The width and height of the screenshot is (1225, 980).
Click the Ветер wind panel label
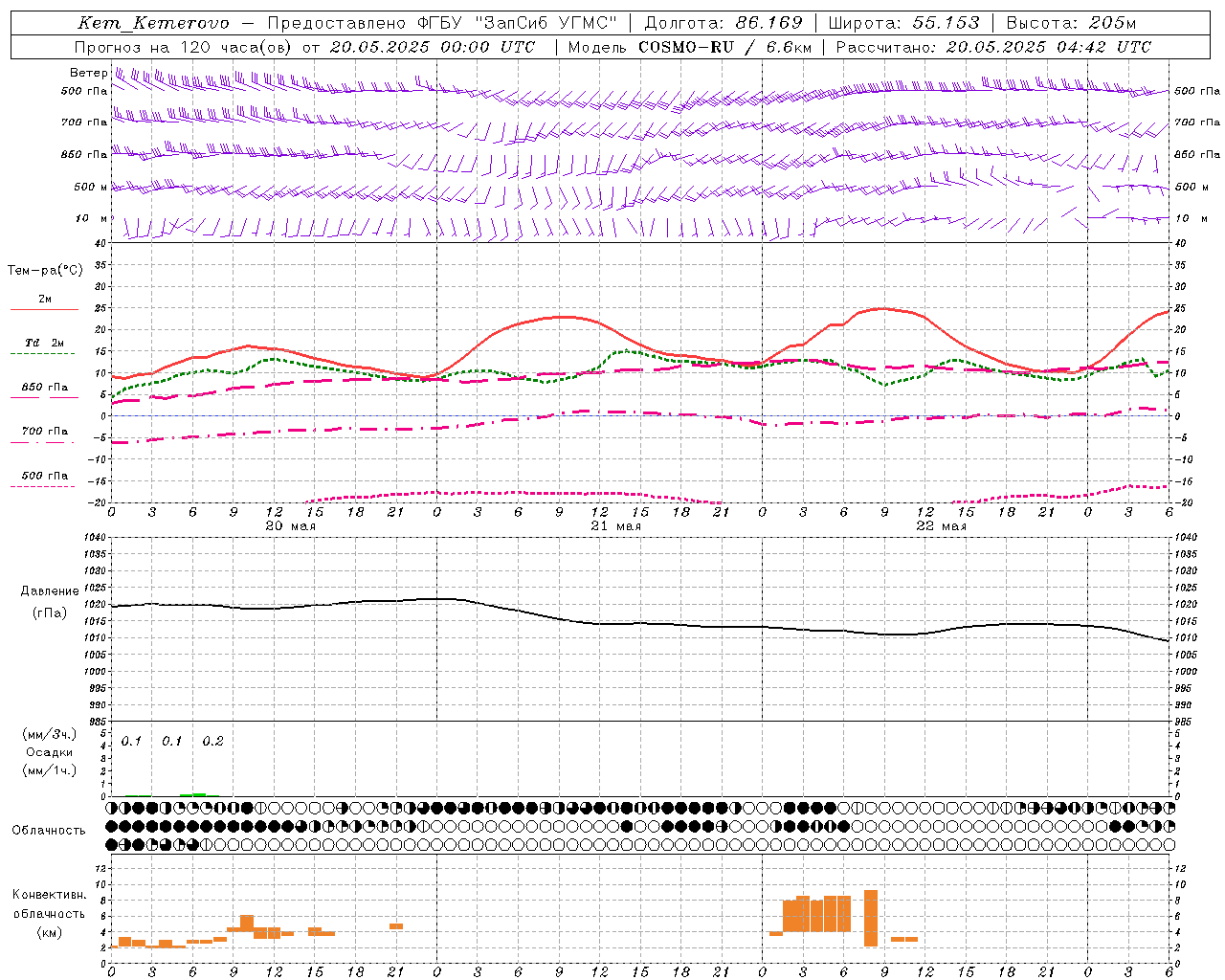pyautogui.click(x=88, y=73)
